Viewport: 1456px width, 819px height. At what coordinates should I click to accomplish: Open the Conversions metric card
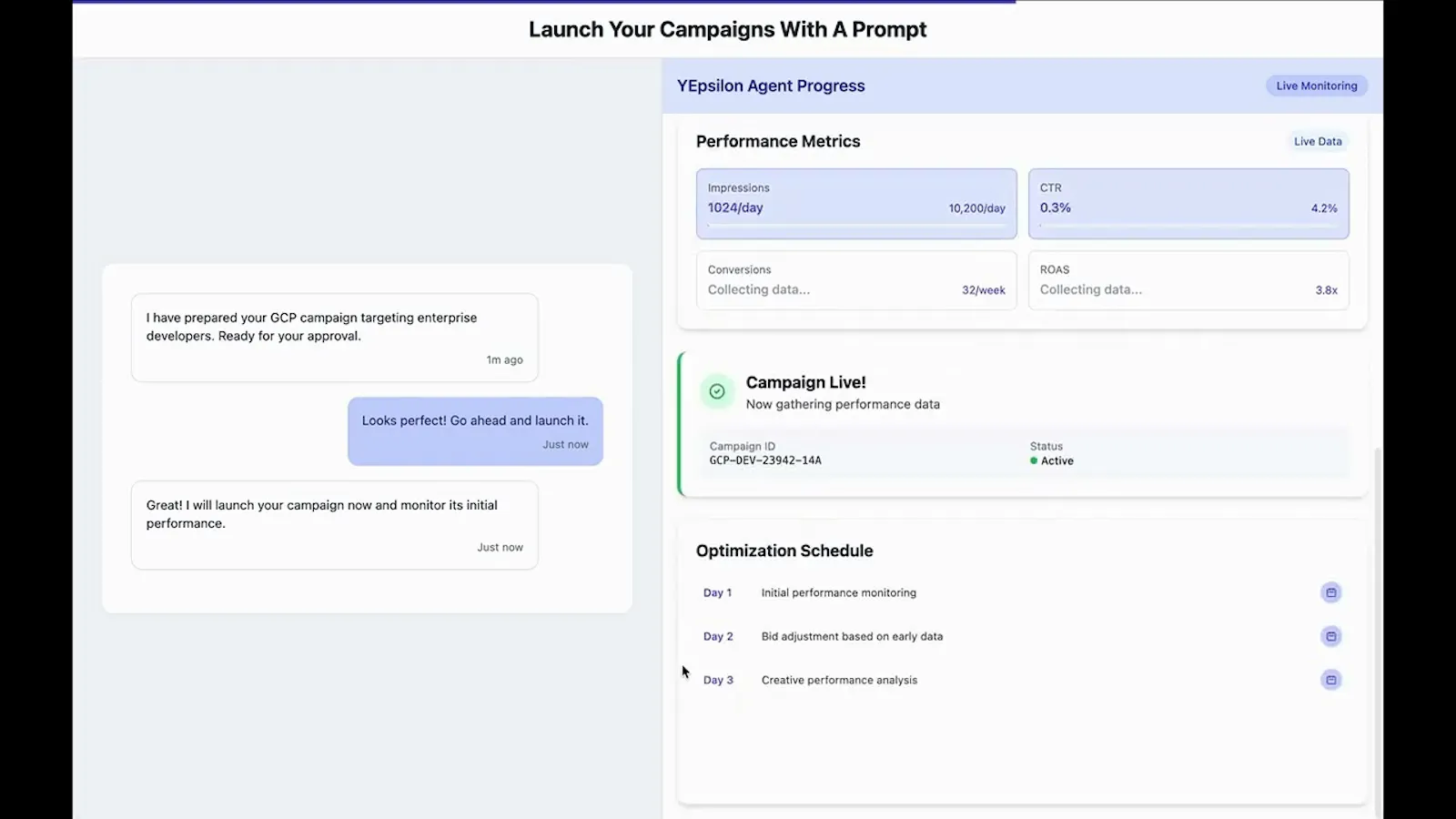pos(856,280)
